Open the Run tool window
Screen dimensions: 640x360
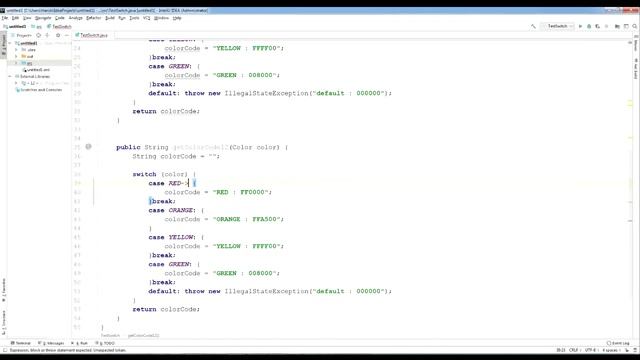(80, 343)
